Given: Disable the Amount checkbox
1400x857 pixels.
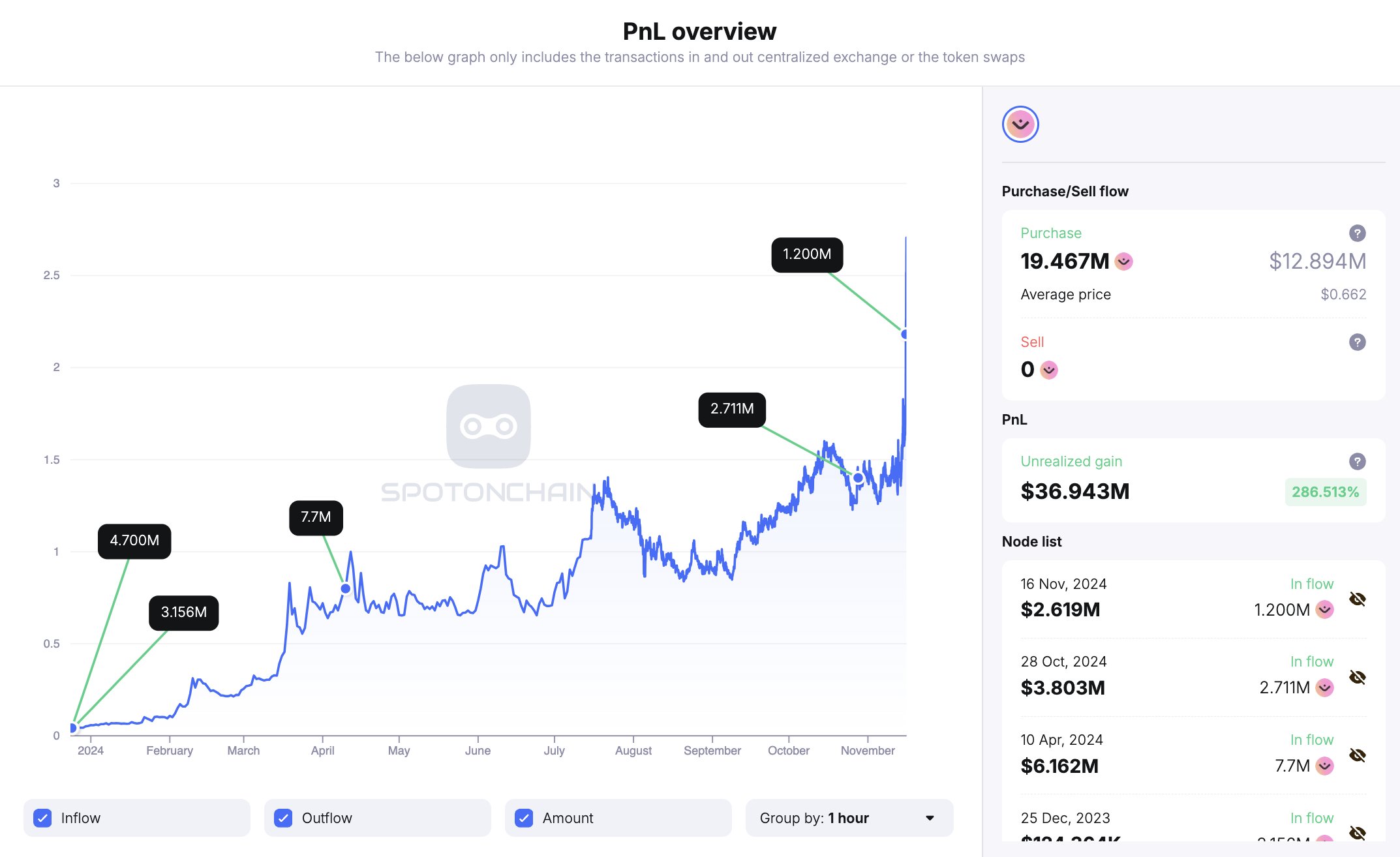Looking at the screenshot, I should (x=524, y=818).
